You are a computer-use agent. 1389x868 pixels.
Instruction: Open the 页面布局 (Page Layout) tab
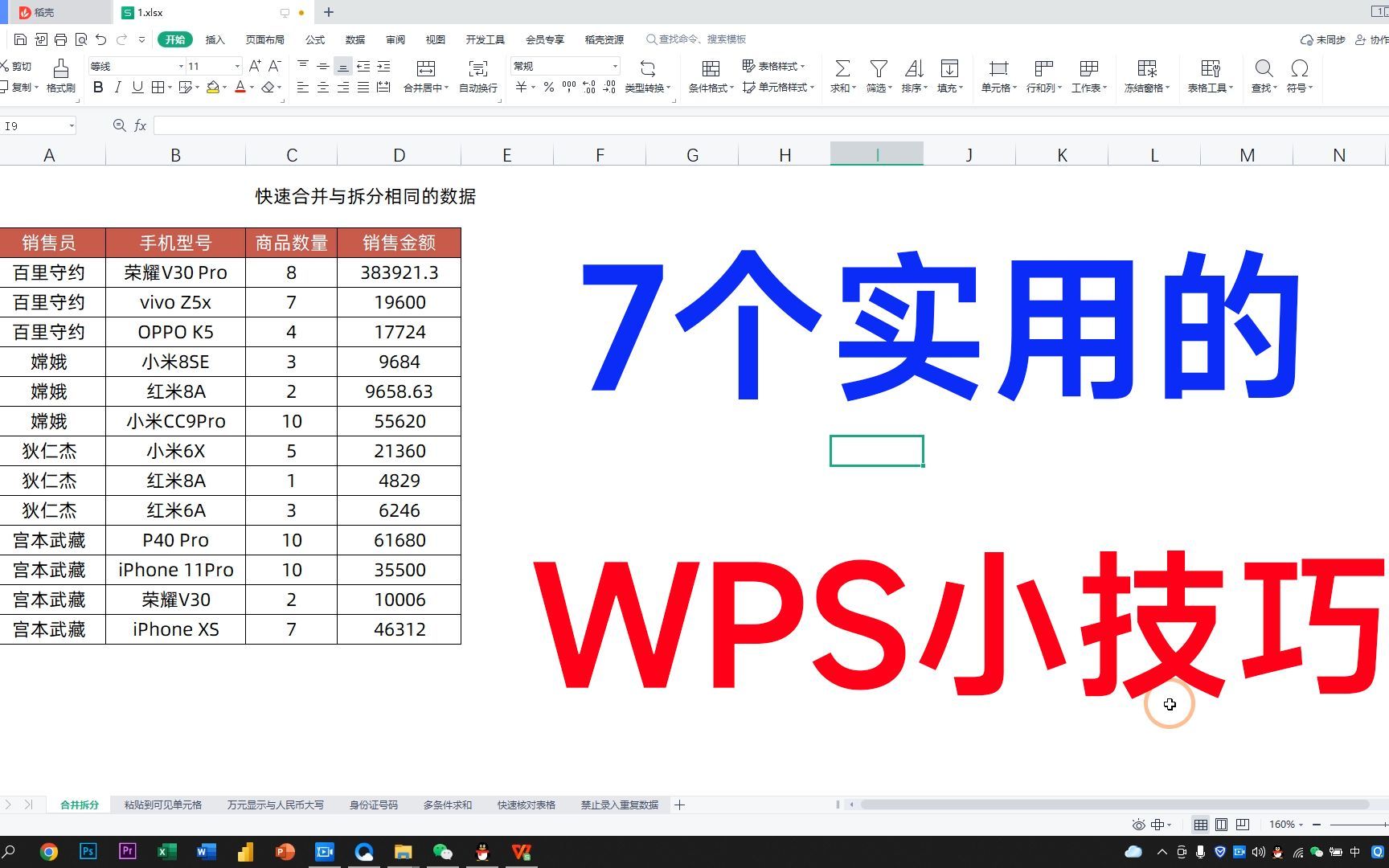tap(264, 39)
